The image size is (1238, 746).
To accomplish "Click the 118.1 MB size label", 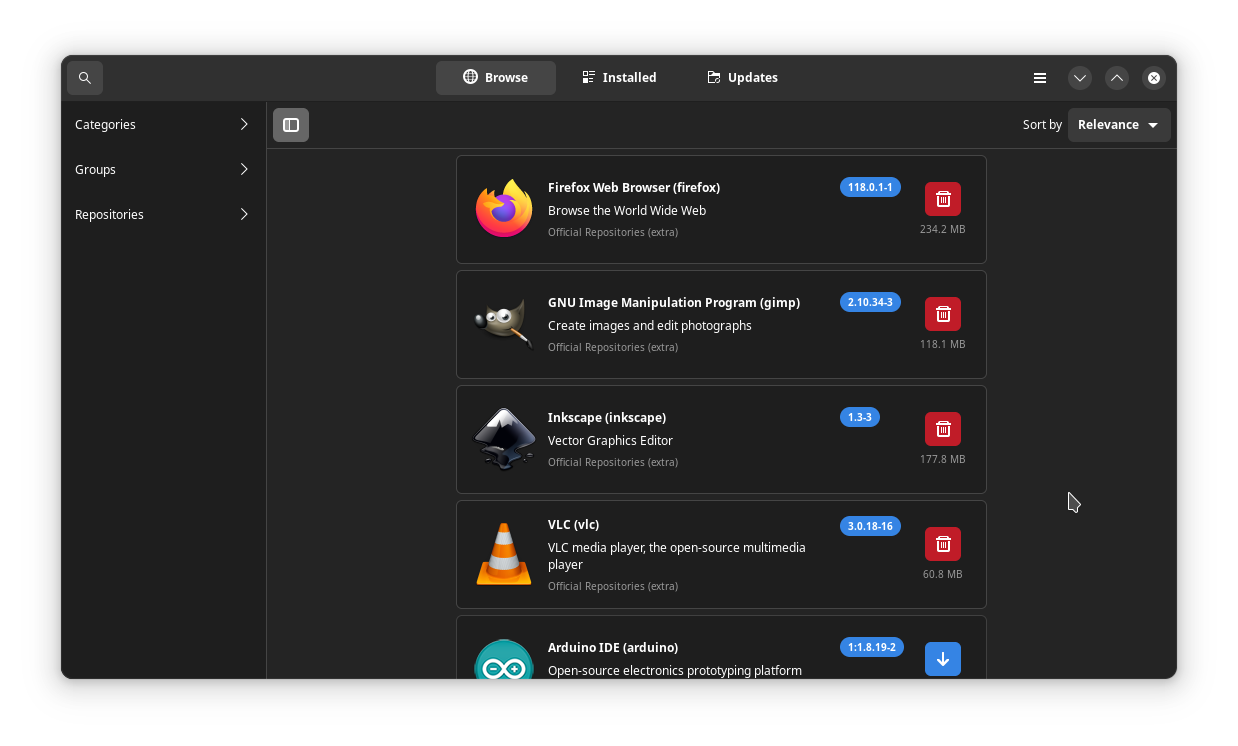I will [943, 344].
